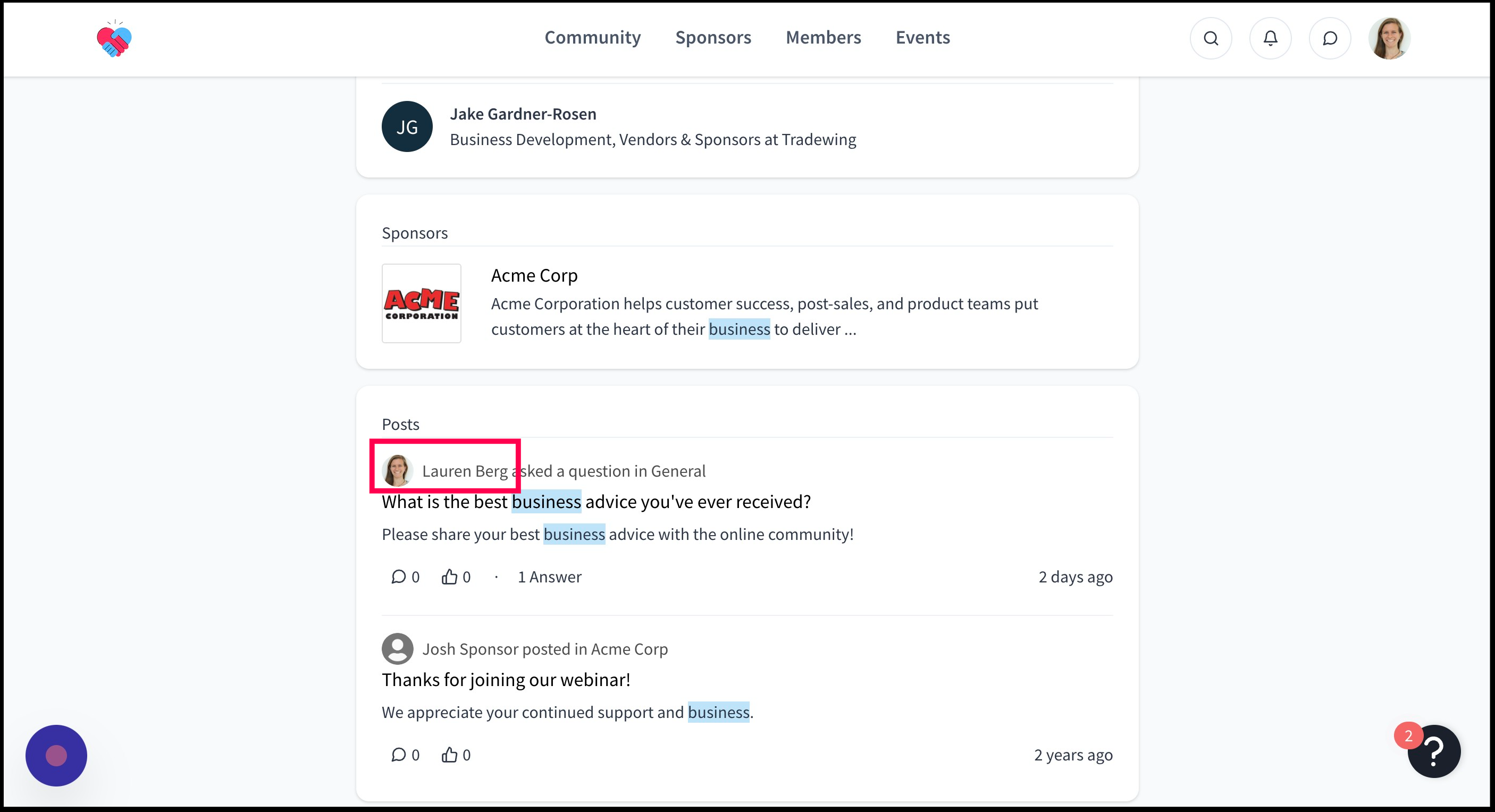Open the help question-mark widget
The width and height of the screenshot is (1495, 812).
coord(1433,751)
